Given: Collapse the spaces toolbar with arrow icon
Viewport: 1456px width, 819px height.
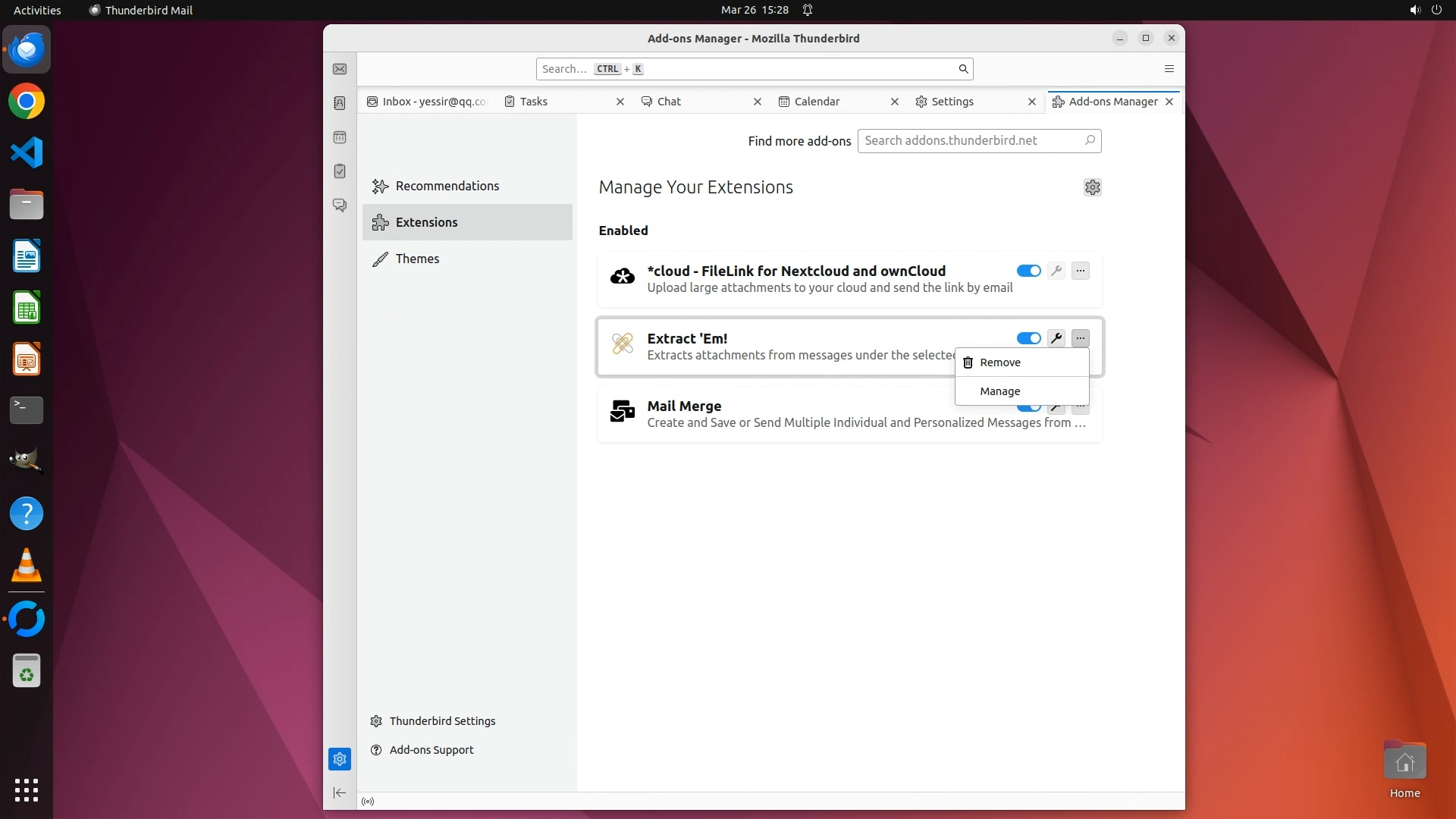Looking at the screenshot, I should pyautogui.click(x=340, y=792).
